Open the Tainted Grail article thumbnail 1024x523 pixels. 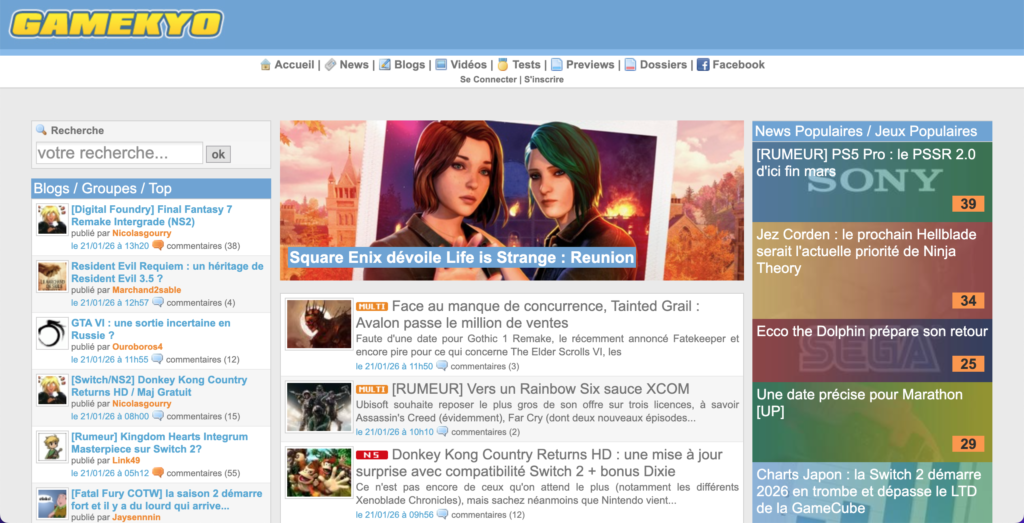(319, 324)
